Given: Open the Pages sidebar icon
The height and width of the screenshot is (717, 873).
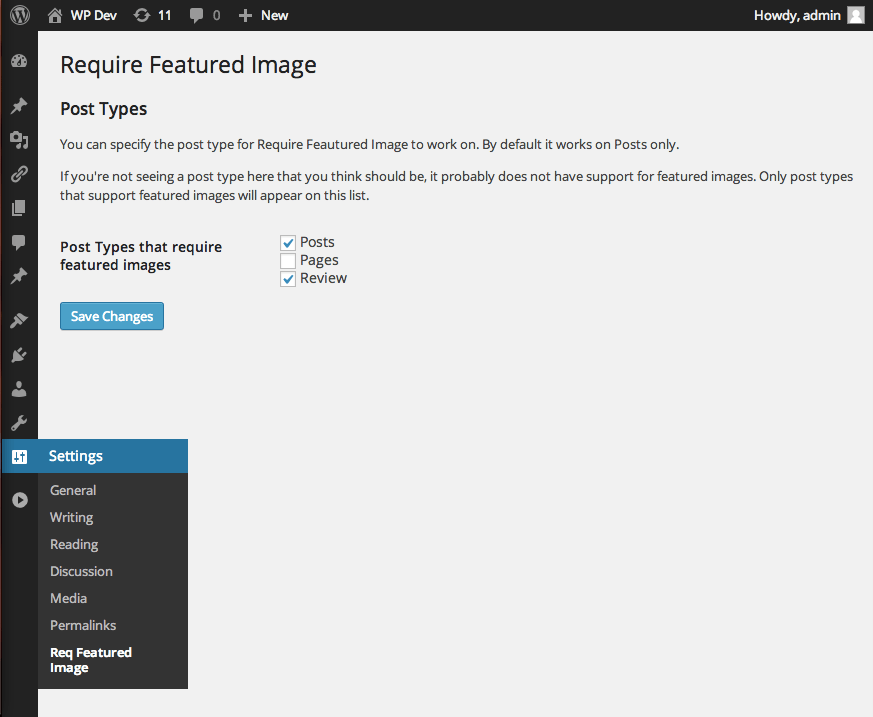Looking at the screenshot, I should [x=19, y=208].
